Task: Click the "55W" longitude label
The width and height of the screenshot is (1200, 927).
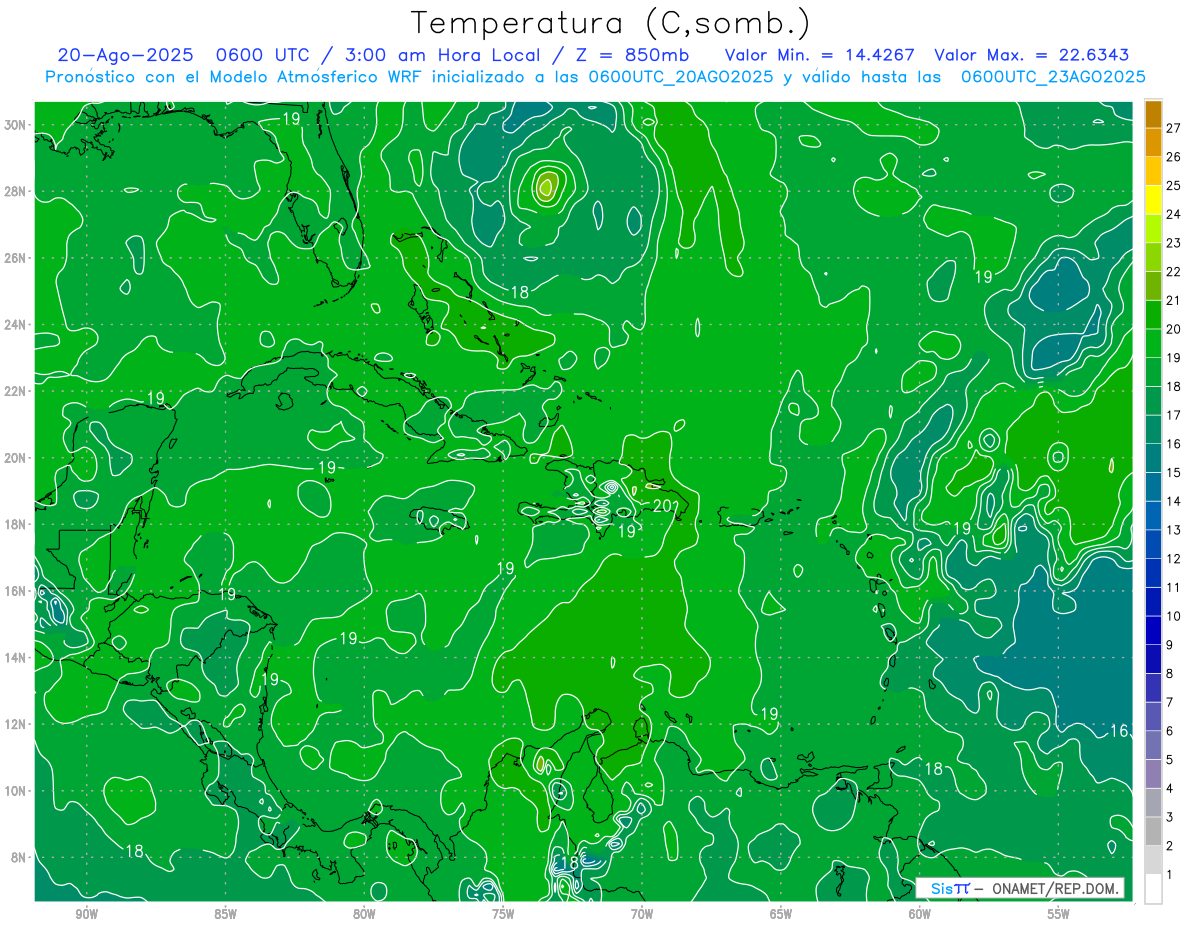Action: pyautogui.click(x=1059, y=914)
